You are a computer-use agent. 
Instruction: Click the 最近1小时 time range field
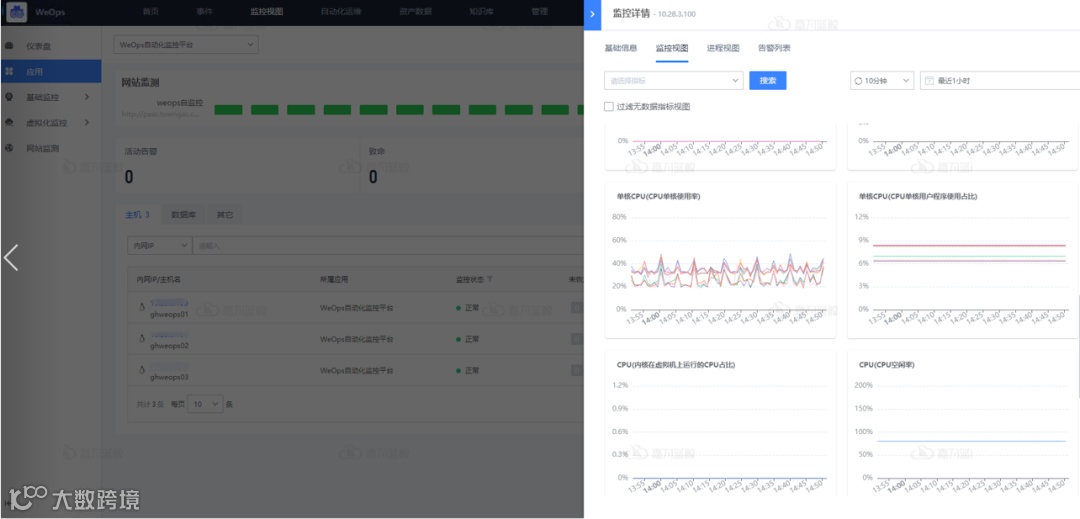[x=1000, y=81]
